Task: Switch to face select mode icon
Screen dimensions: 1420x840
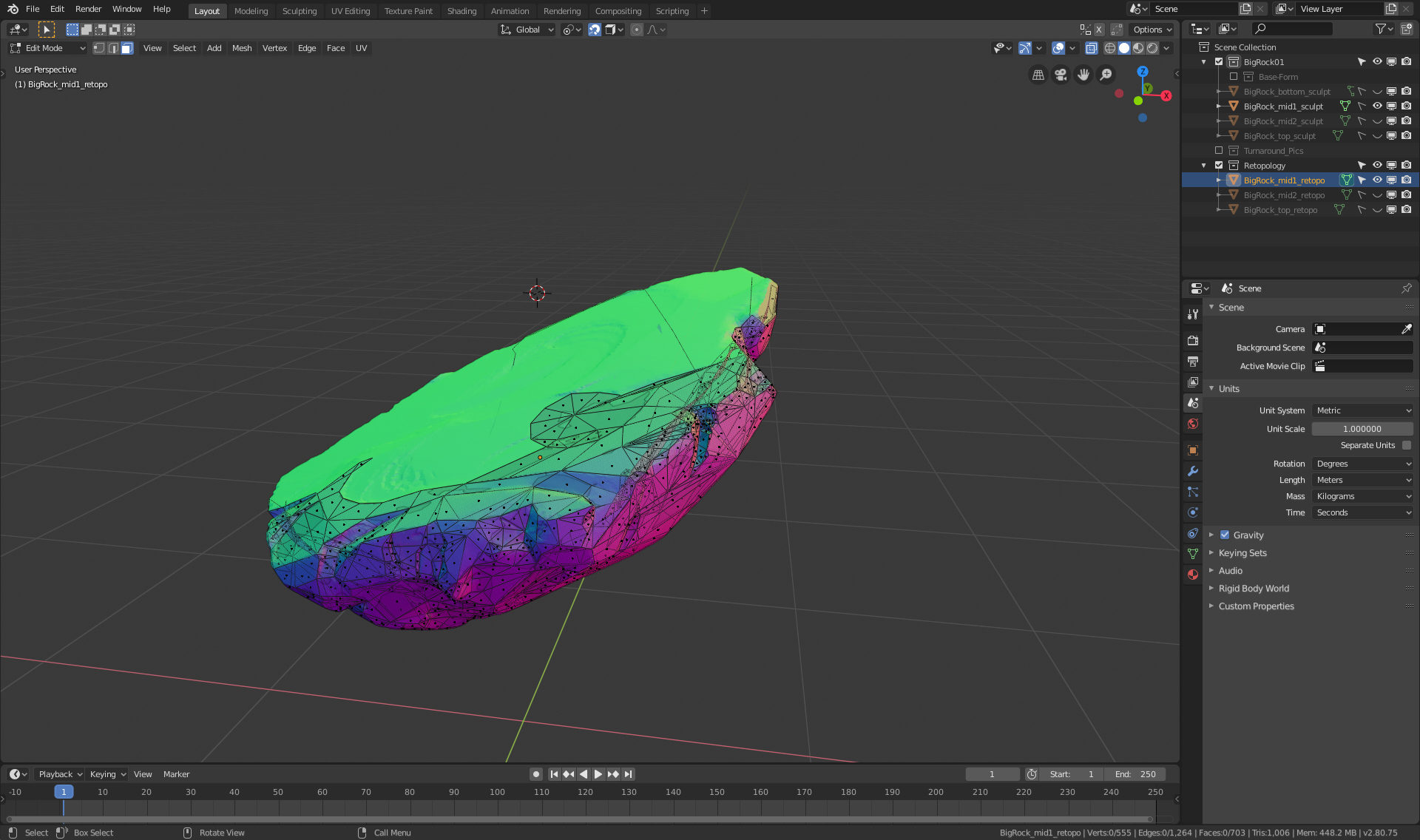Action: (x=127, y=48)
